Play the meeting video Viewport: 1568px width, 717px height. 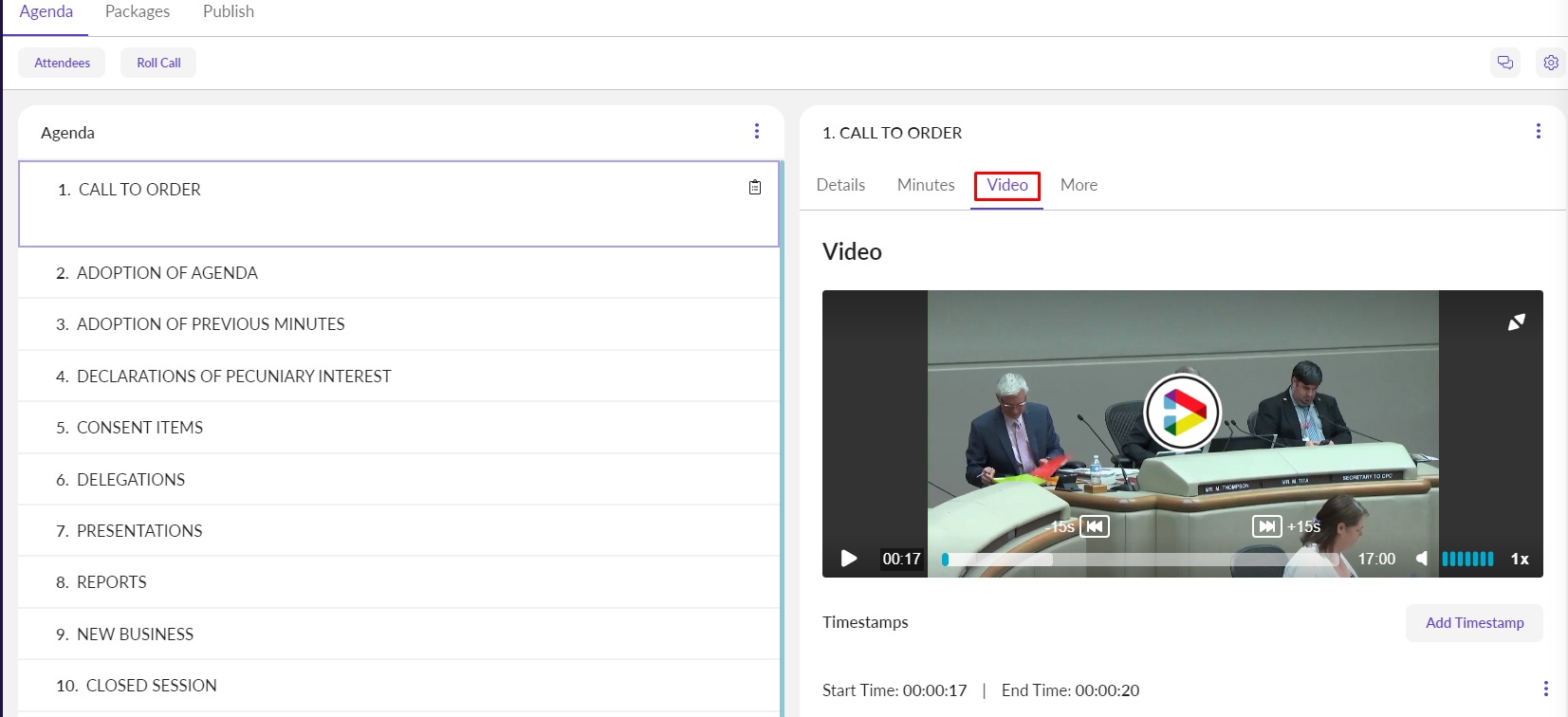click(x=849, y=559)
